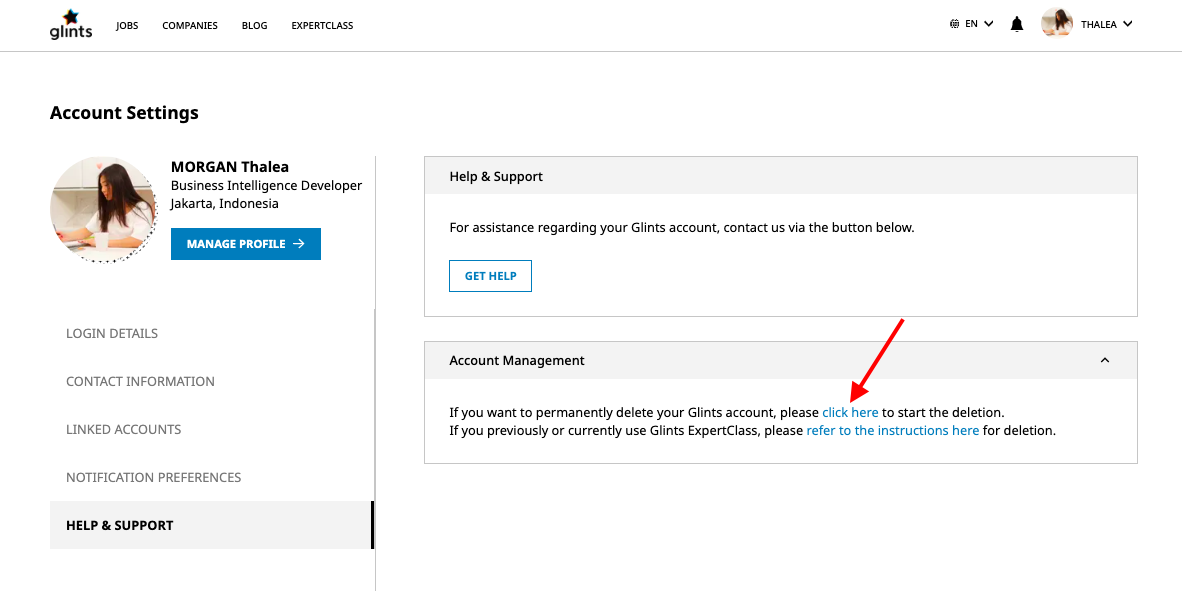This screenshot has width=1182, height=591.
Task: Open BLOG in the top navigation
Action: click(x=255, y=26)
